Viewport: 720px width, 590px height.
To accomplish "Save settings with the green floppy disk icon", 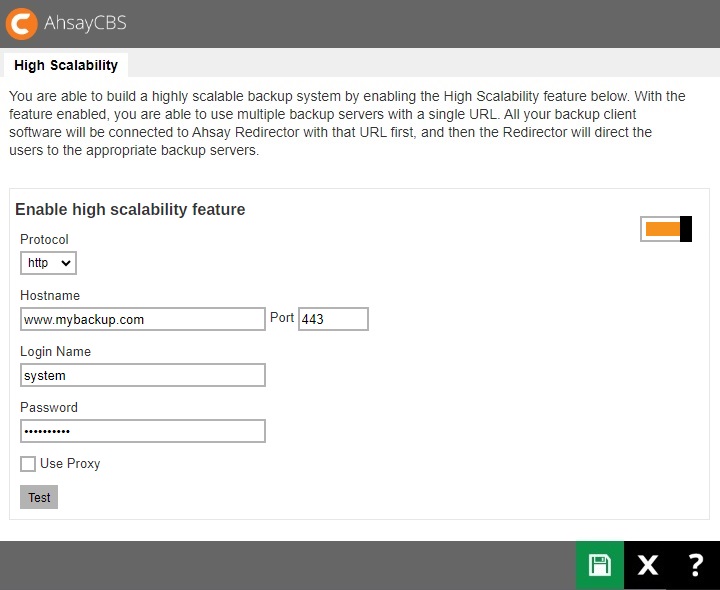I will click(x=600, y=565).
